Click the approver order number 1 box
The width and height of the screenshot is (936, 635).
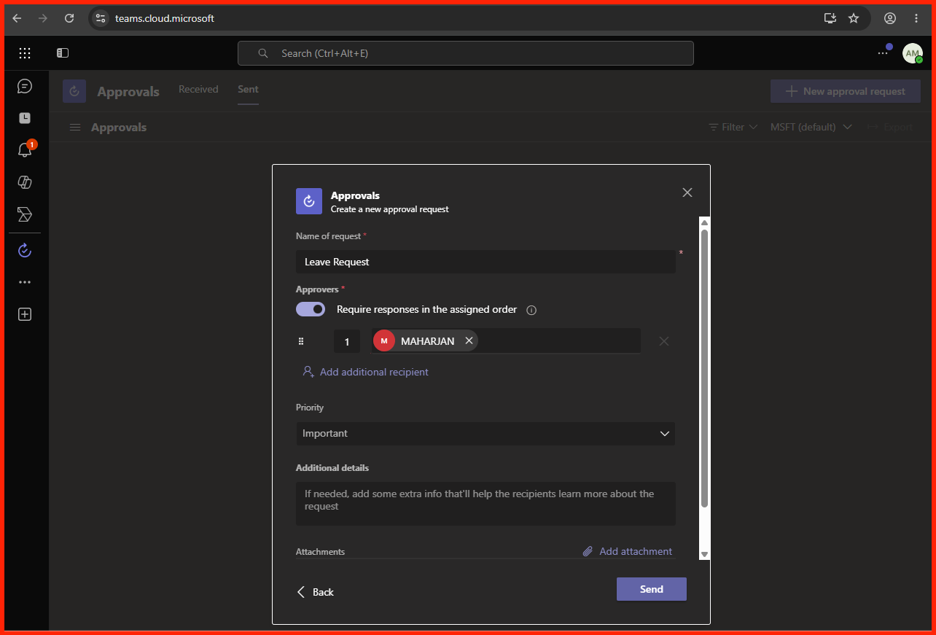pyautogui.click(x=347, y=341)
